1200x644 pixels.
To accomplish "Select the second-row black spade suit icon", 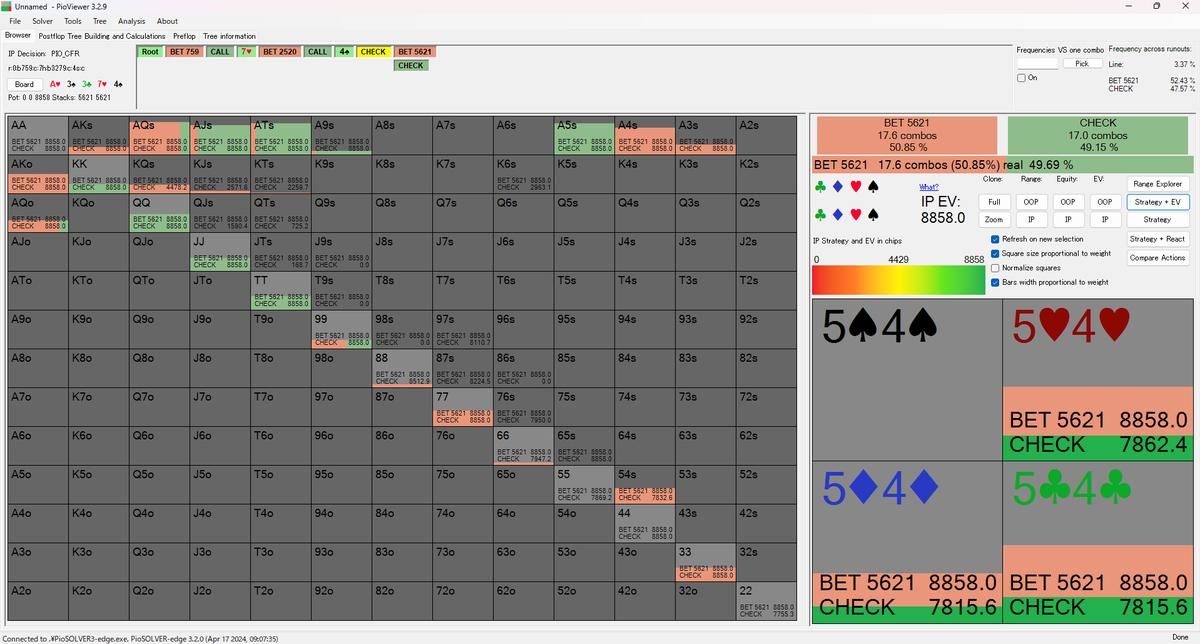I will [x=873, y=215].
